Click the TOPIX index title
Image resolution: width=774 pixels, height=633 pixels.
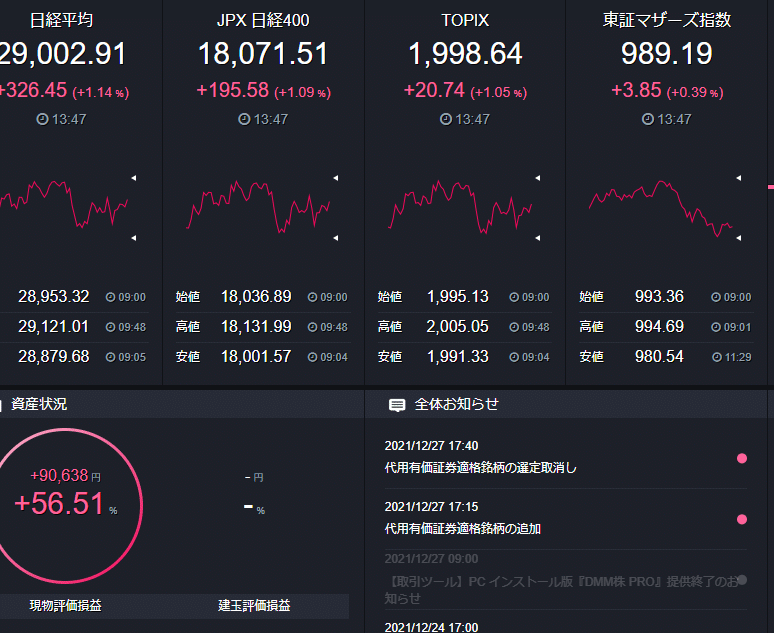tap(465, 20)
